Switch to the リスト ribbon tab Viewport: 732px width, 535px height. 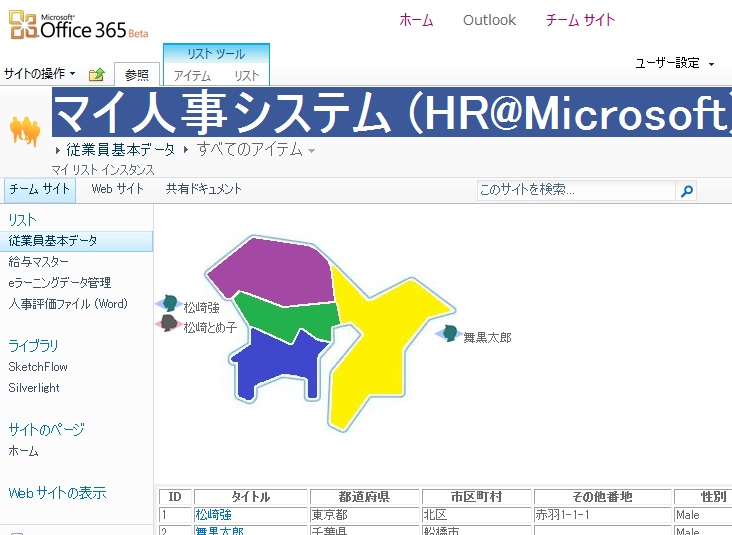pos(246,76)
